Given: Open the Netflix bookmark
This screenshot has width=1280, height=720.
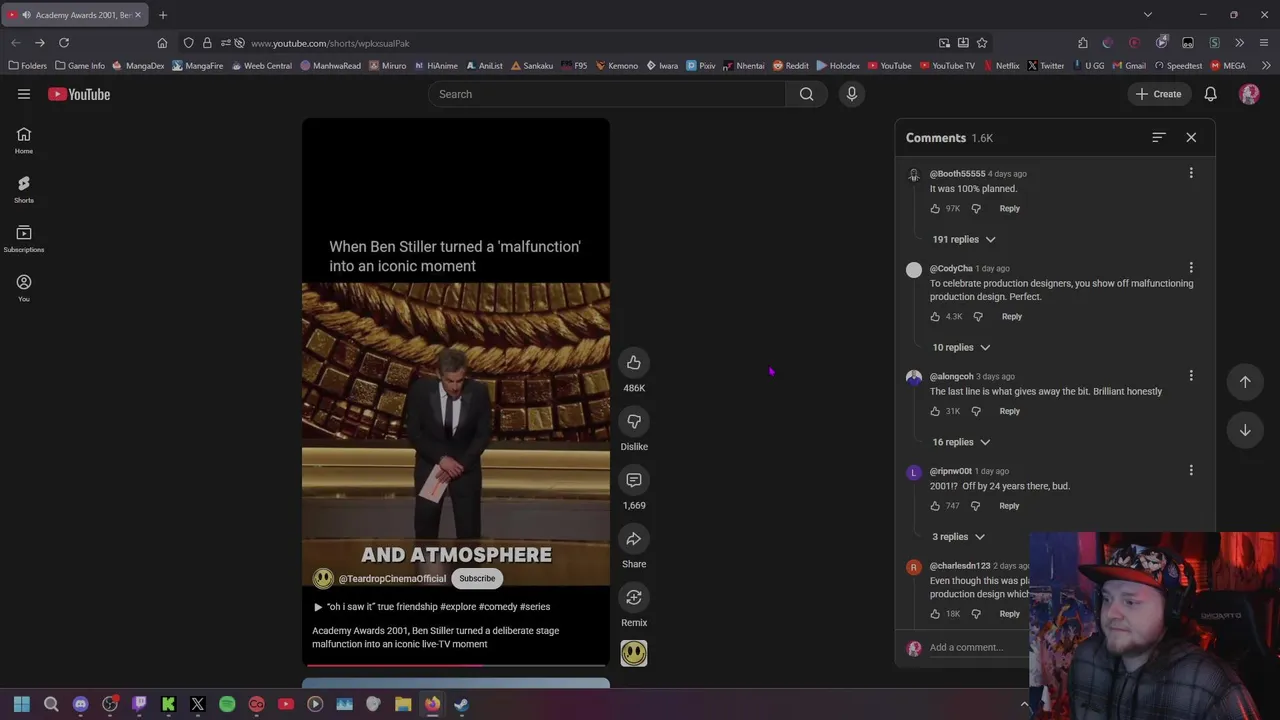Looking at the screenshot, I should (1001, 66).
